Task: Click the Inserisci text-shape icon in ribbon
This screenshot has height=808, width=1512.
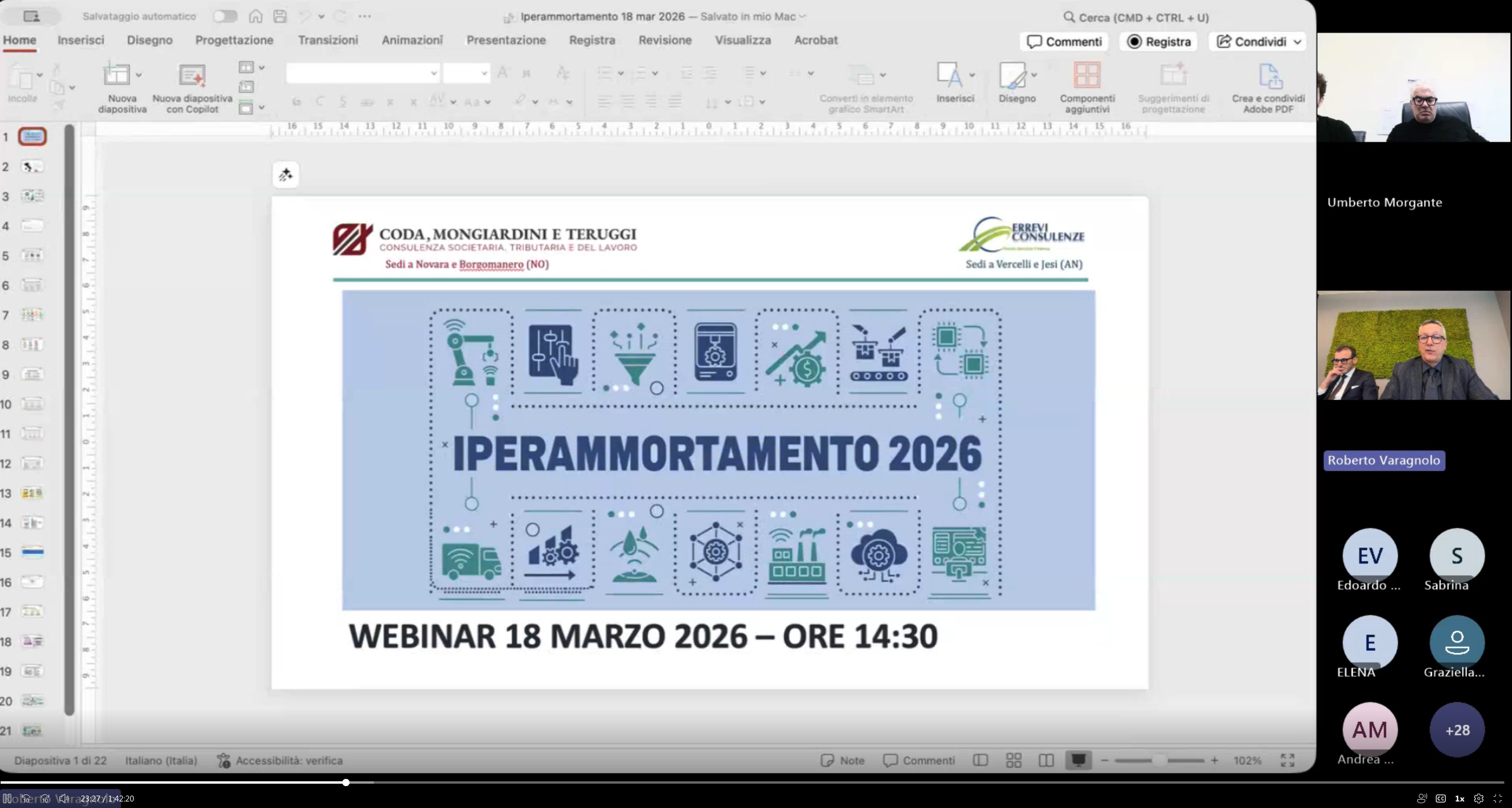Action: [x=949, y=75]
